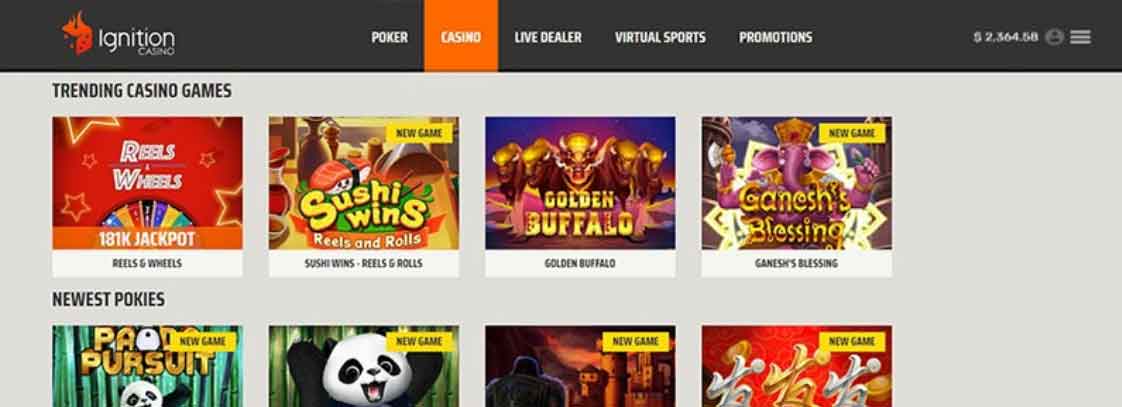This screenshot has height=407, width=1122.
Task: Open the user account profile icon
Action: 1054,37
